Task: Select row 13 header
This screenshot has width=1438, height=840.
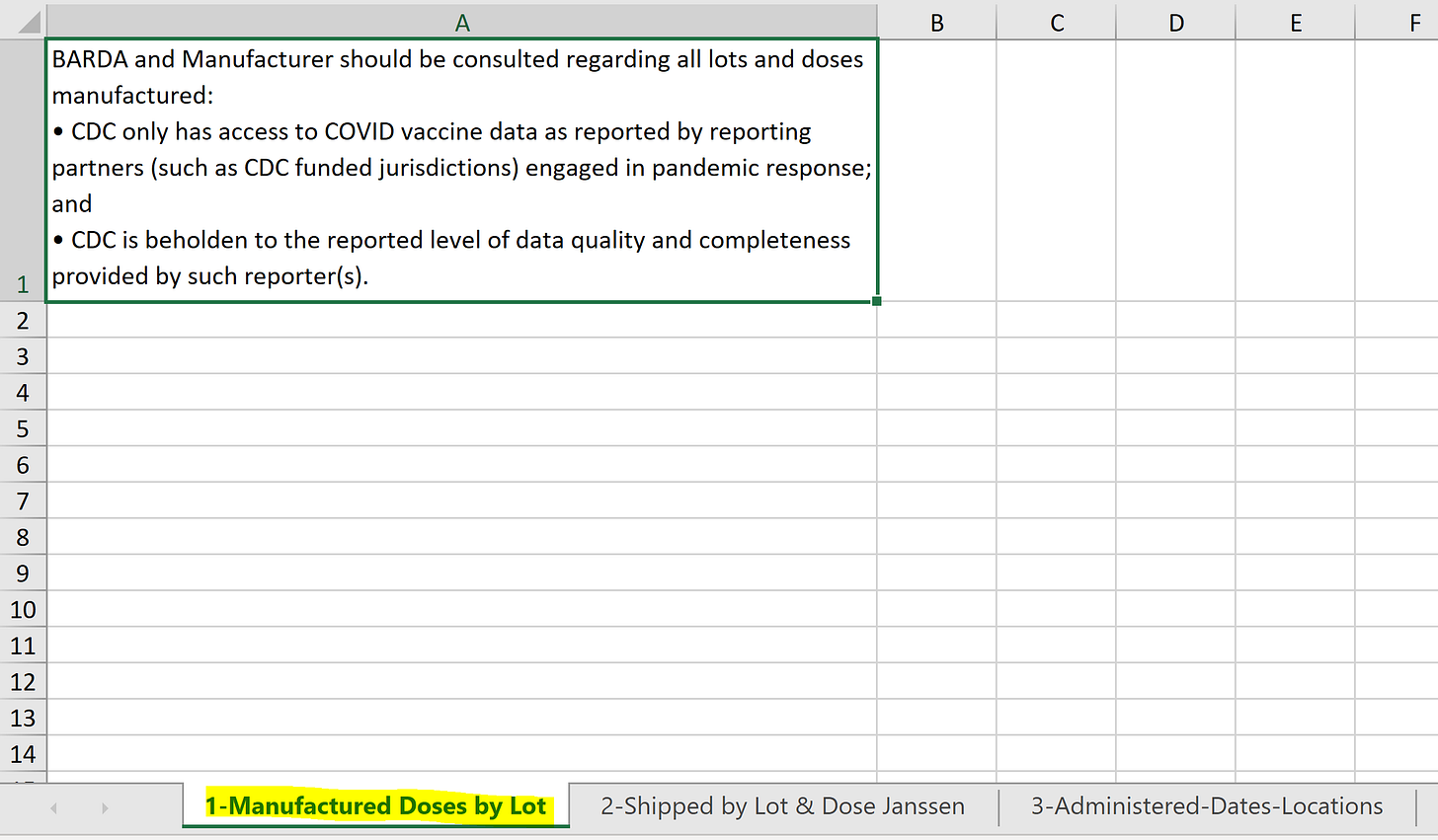Action: 23,718
